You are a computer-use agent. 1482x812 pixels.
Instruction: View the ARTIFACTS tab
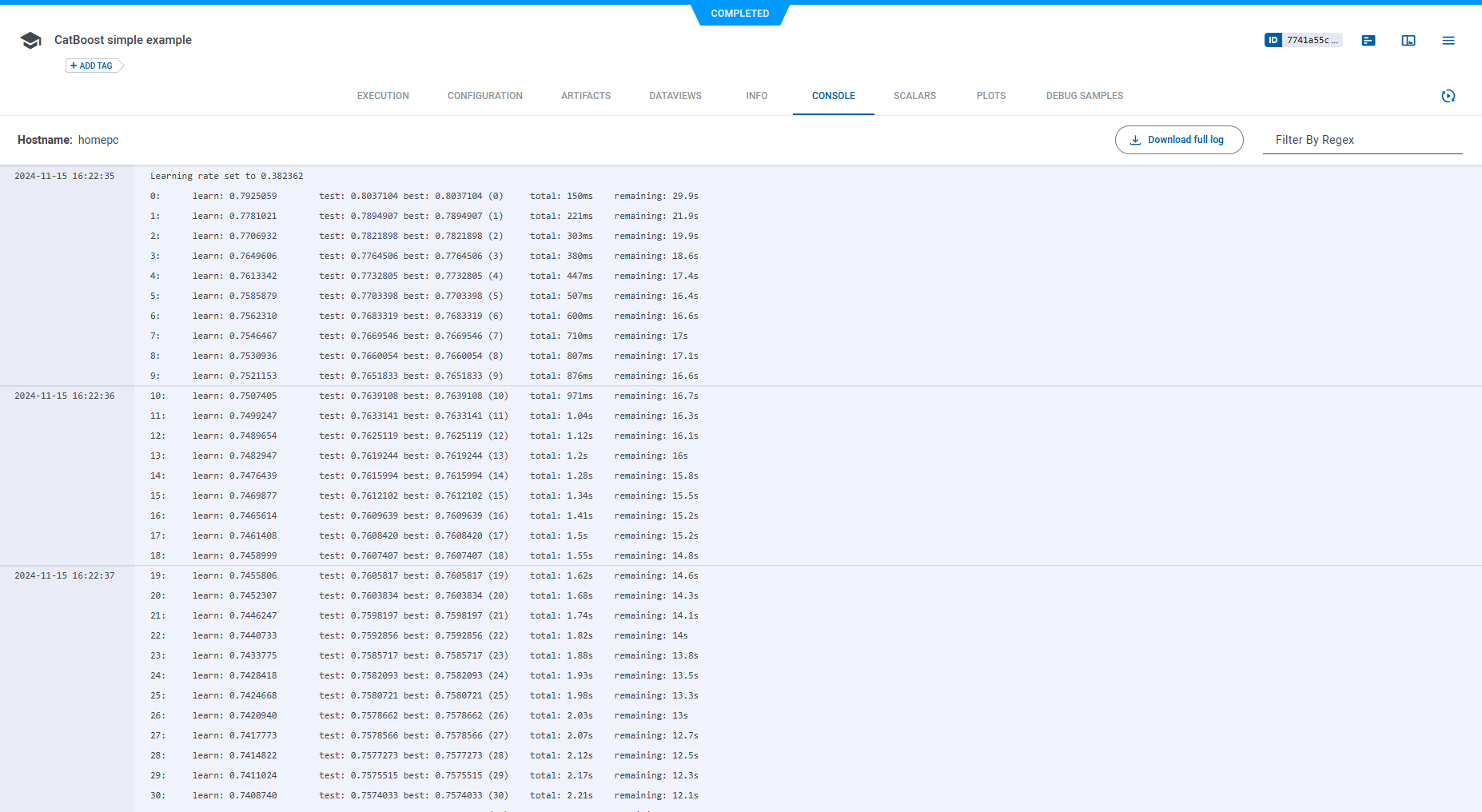pyautogui.click(x=585, y=96)
